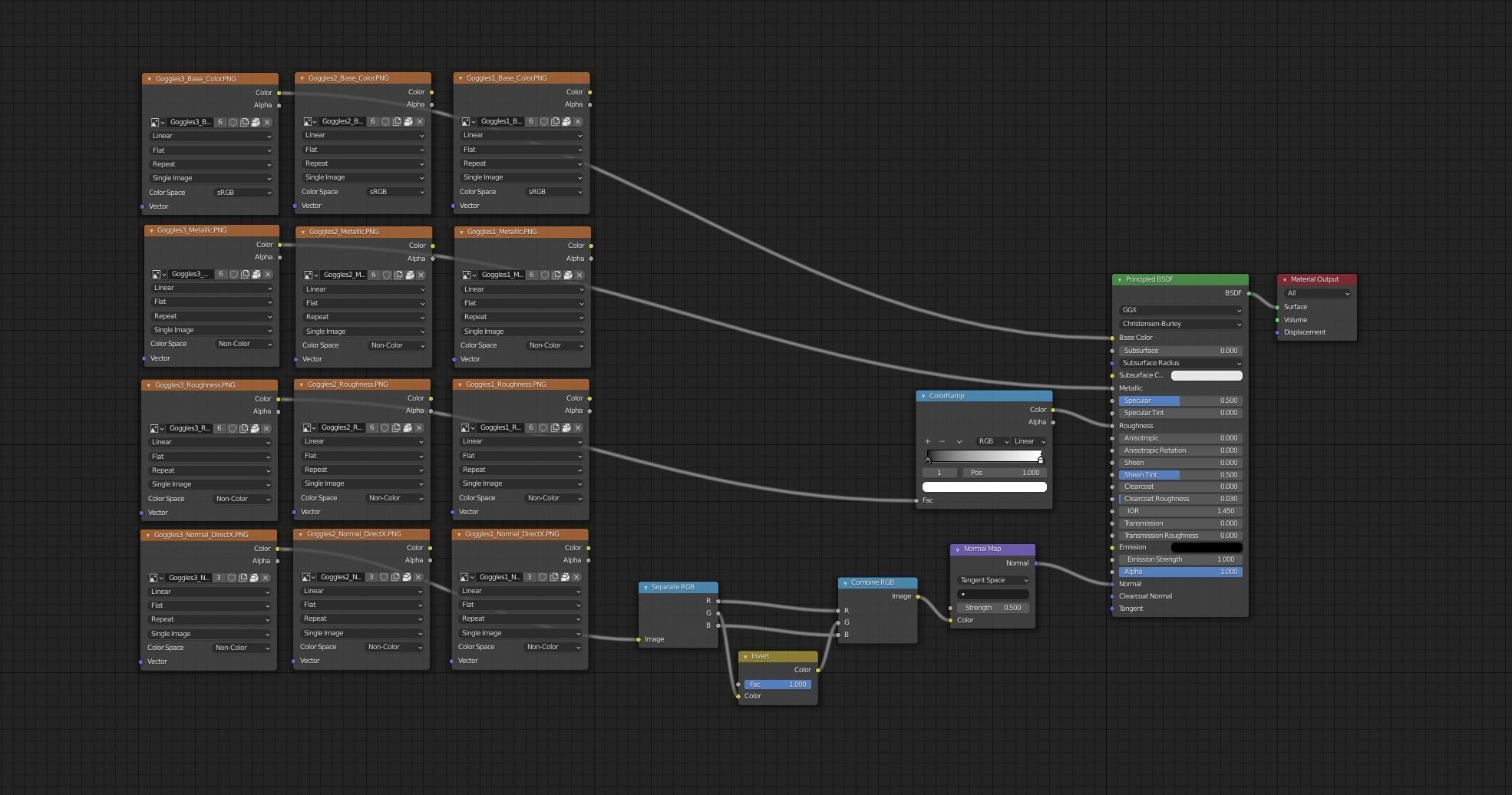Viewport: 1512px width, 795px height.
Task: Open ColorRamp tools chevron menu
Action: (x=959, y=441)
